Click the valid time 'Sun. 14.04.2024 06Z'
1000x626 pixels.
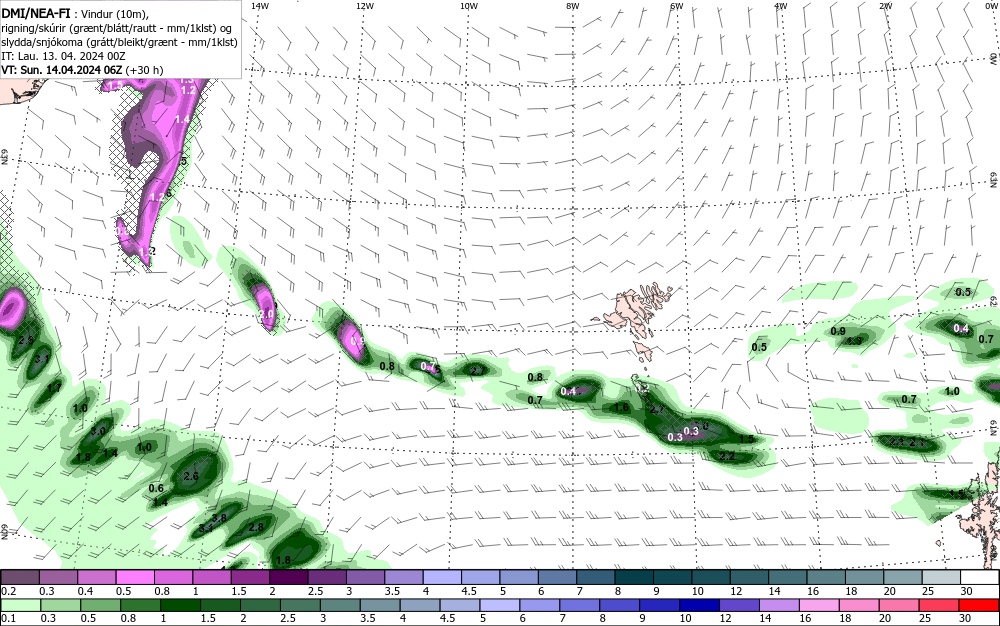71,70
